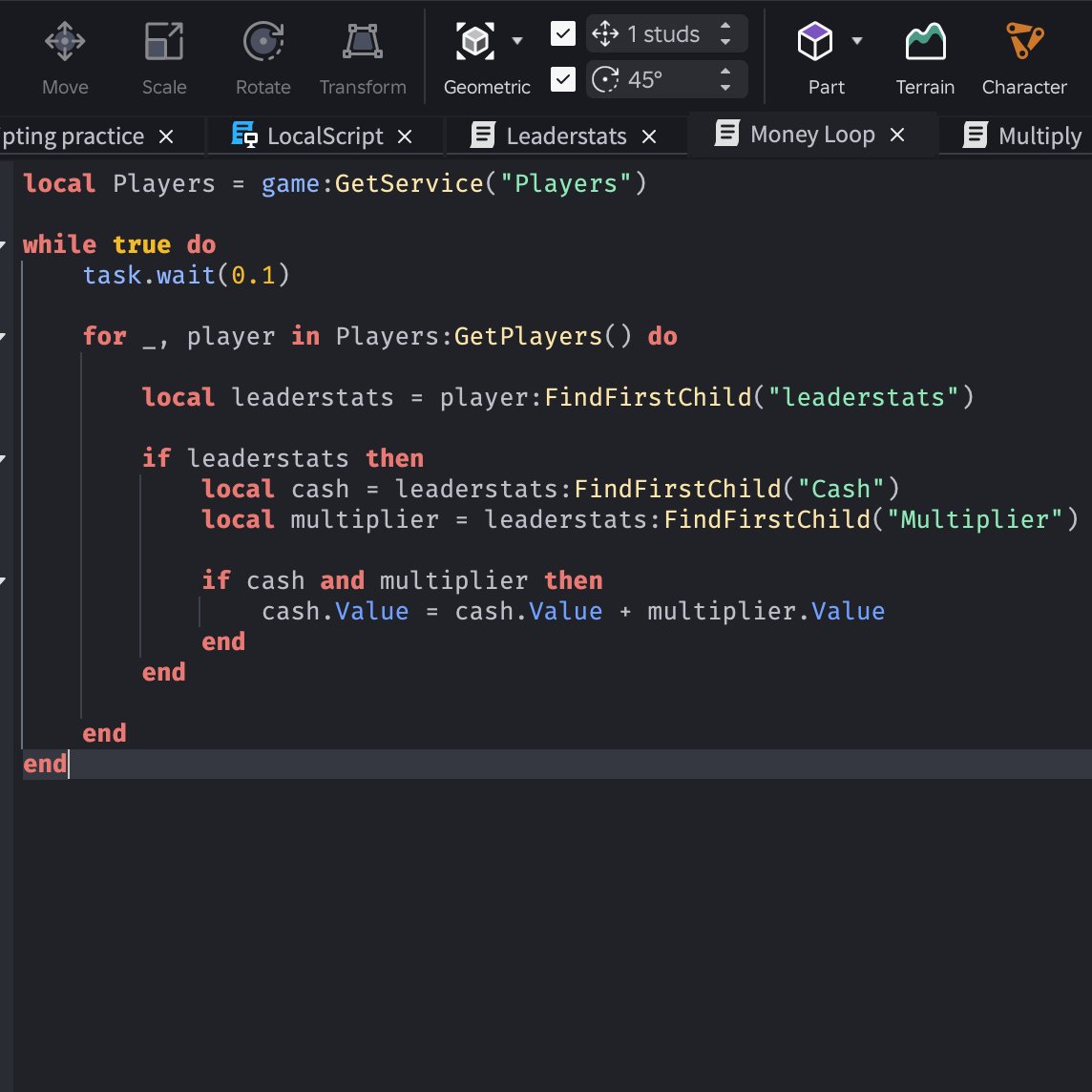Screen dimensions: 1092x1092
Task: Click the Money Loop script icon
Action: [727, 133]
